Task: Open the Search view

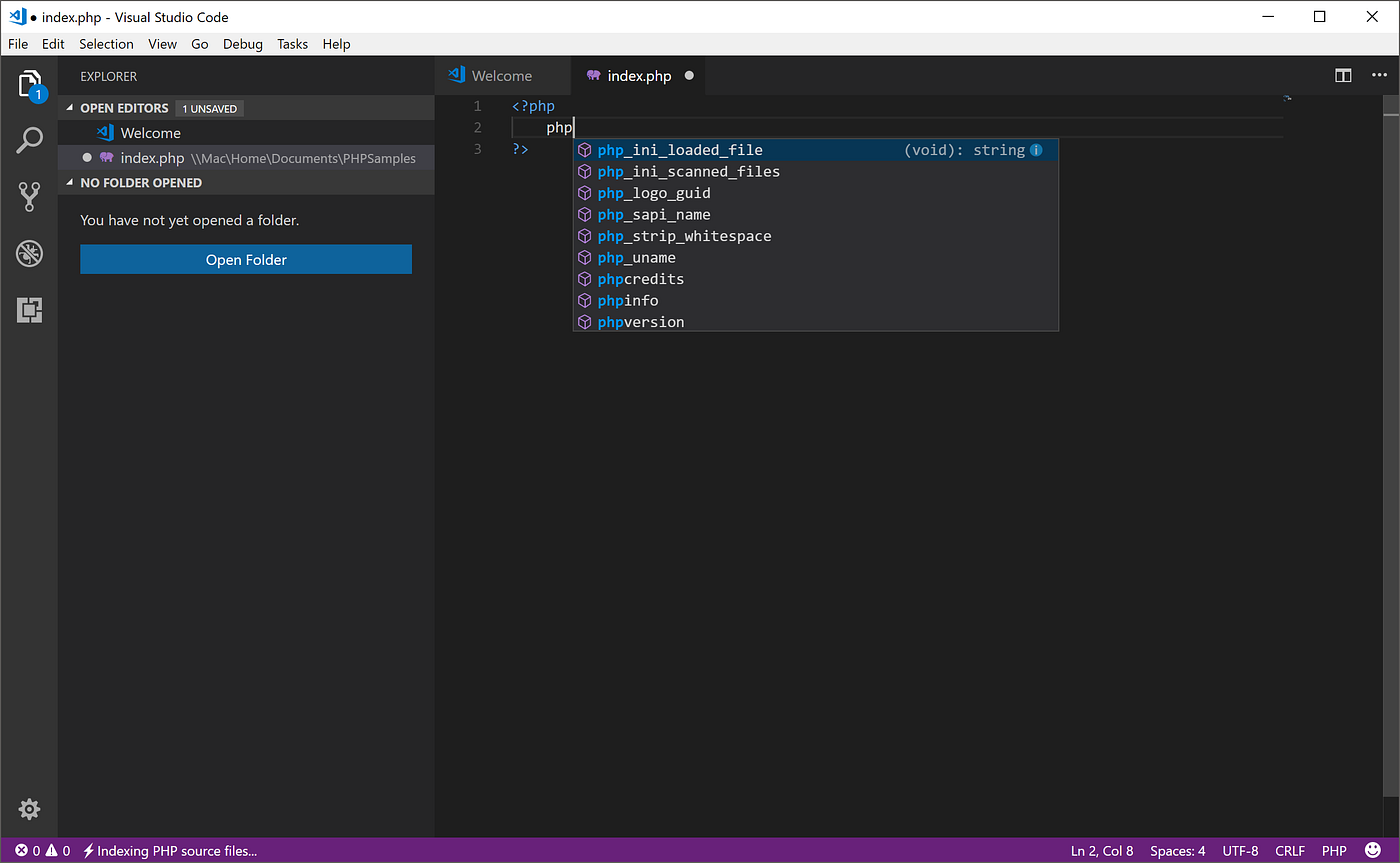Action: (x=29, y=140)
